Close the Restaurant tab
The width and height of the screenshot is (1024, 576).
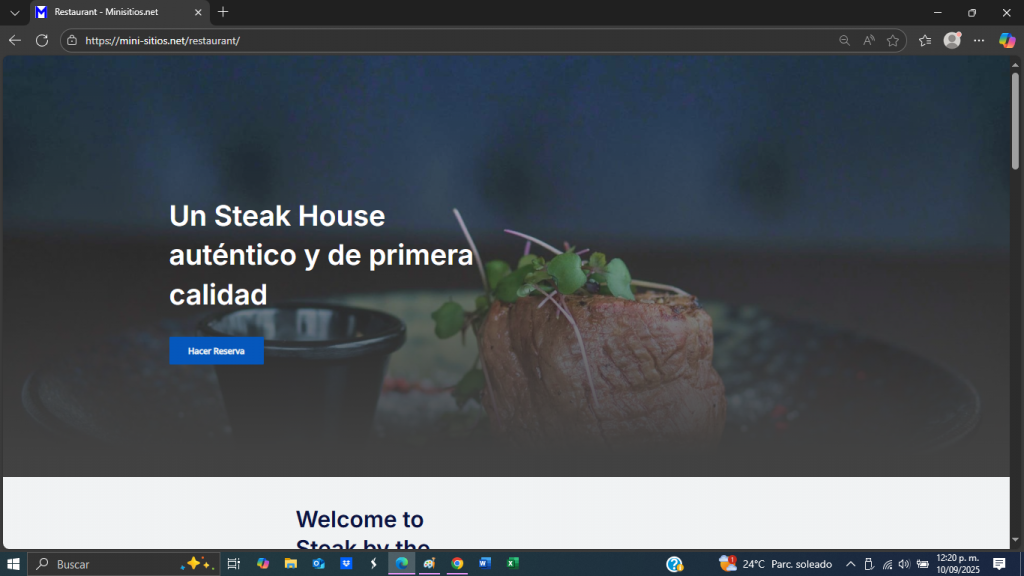click(x=198, y=12)
